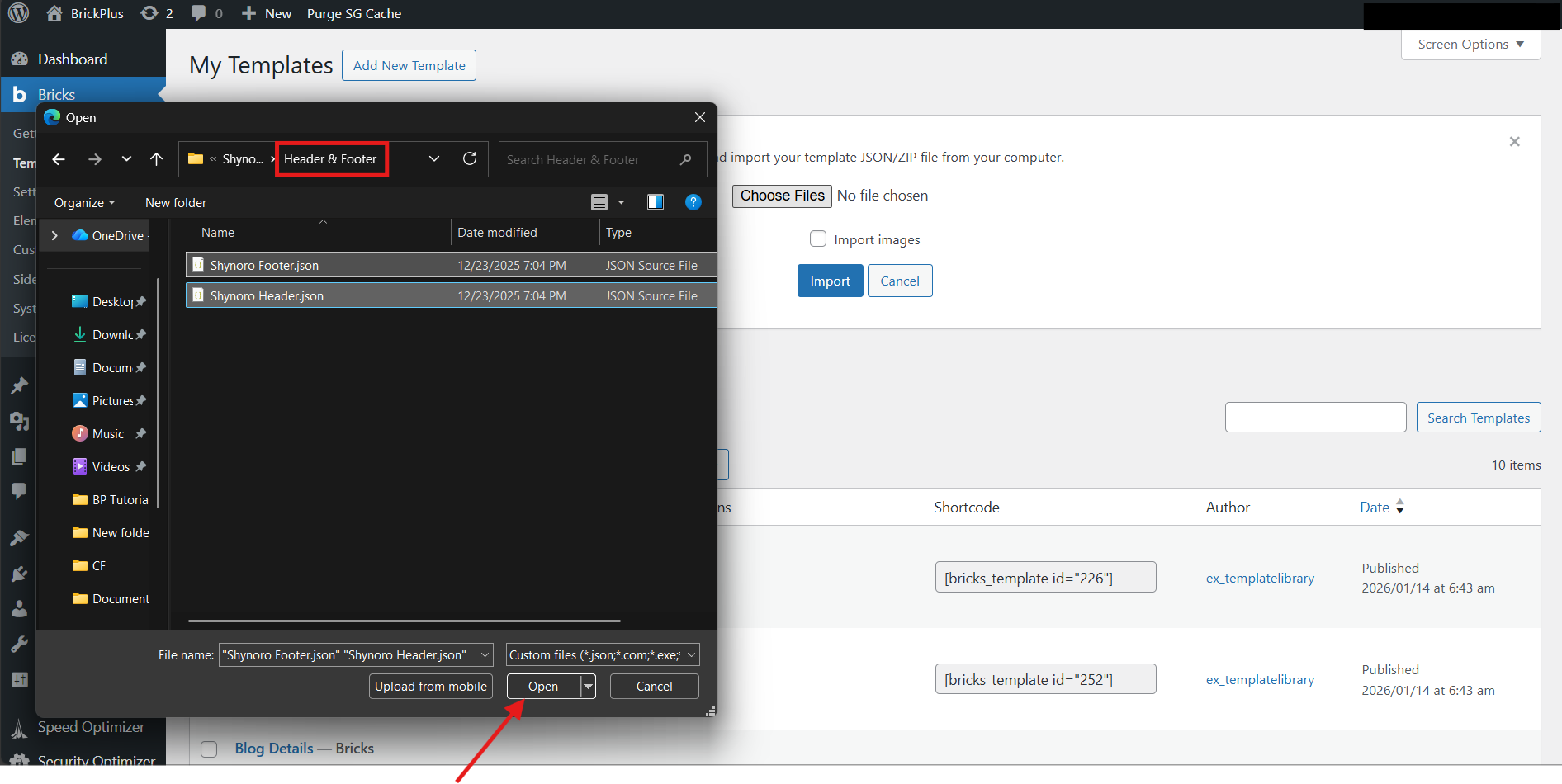This screenshot has width=1562, height=784.
Task: Cancel the template import panel
Action: tap(900, 281)
